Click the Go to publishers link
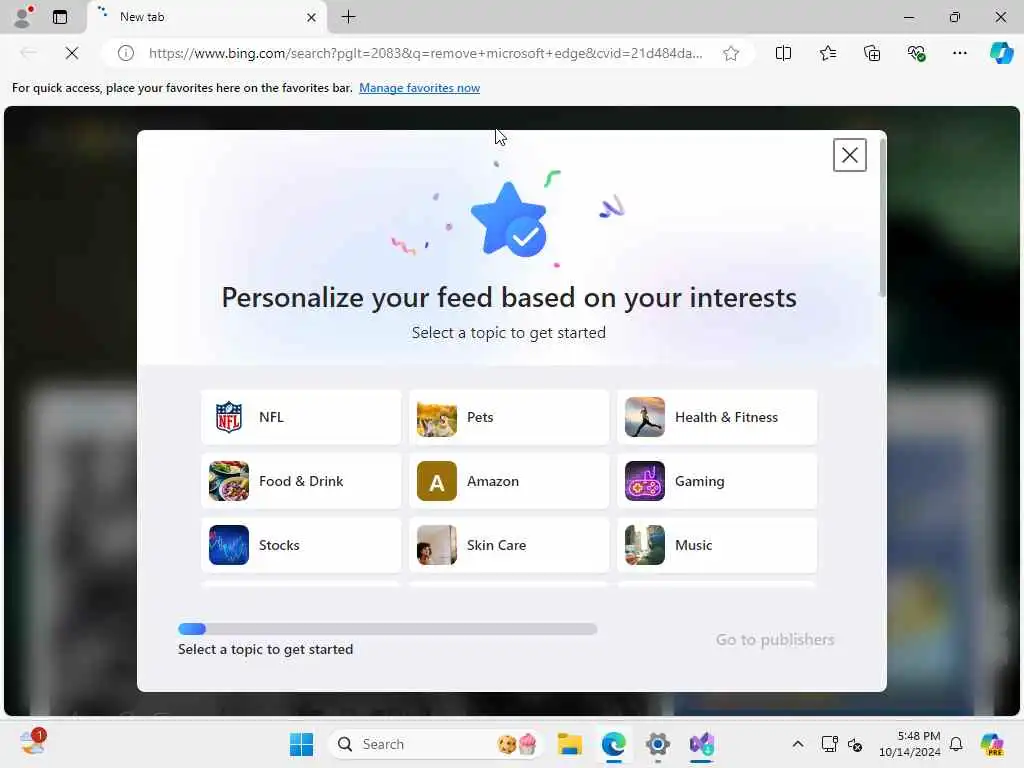 coord(775,639)
